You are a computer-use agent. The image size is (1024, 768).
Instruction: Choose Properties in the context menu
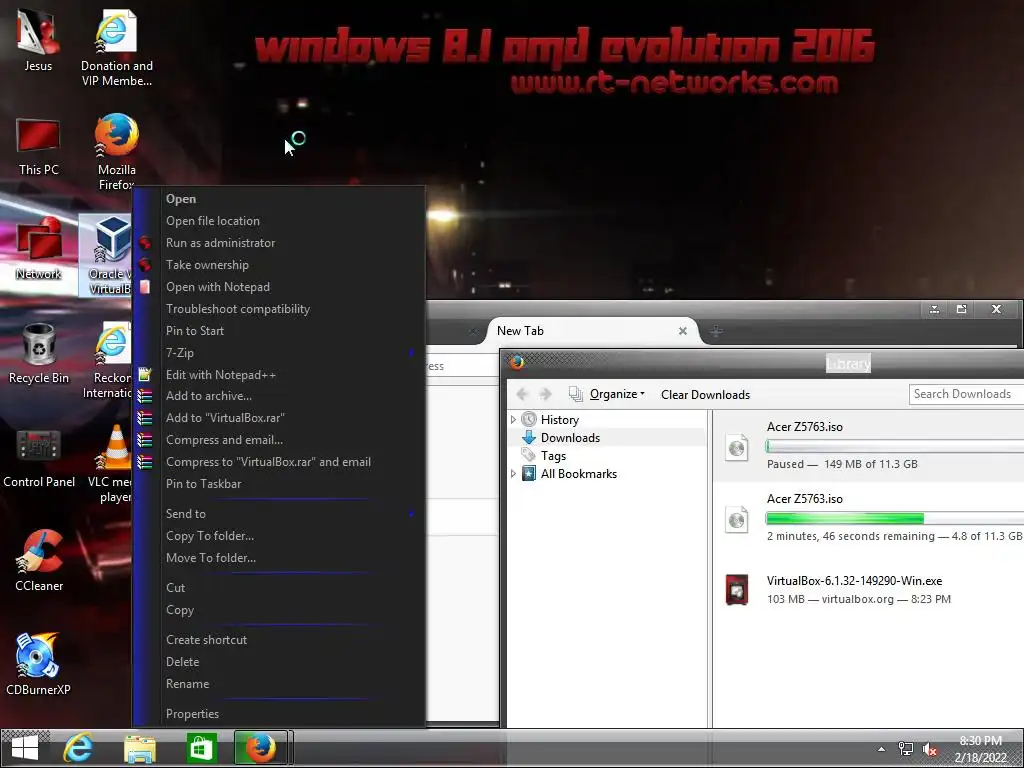click(278, 714)
